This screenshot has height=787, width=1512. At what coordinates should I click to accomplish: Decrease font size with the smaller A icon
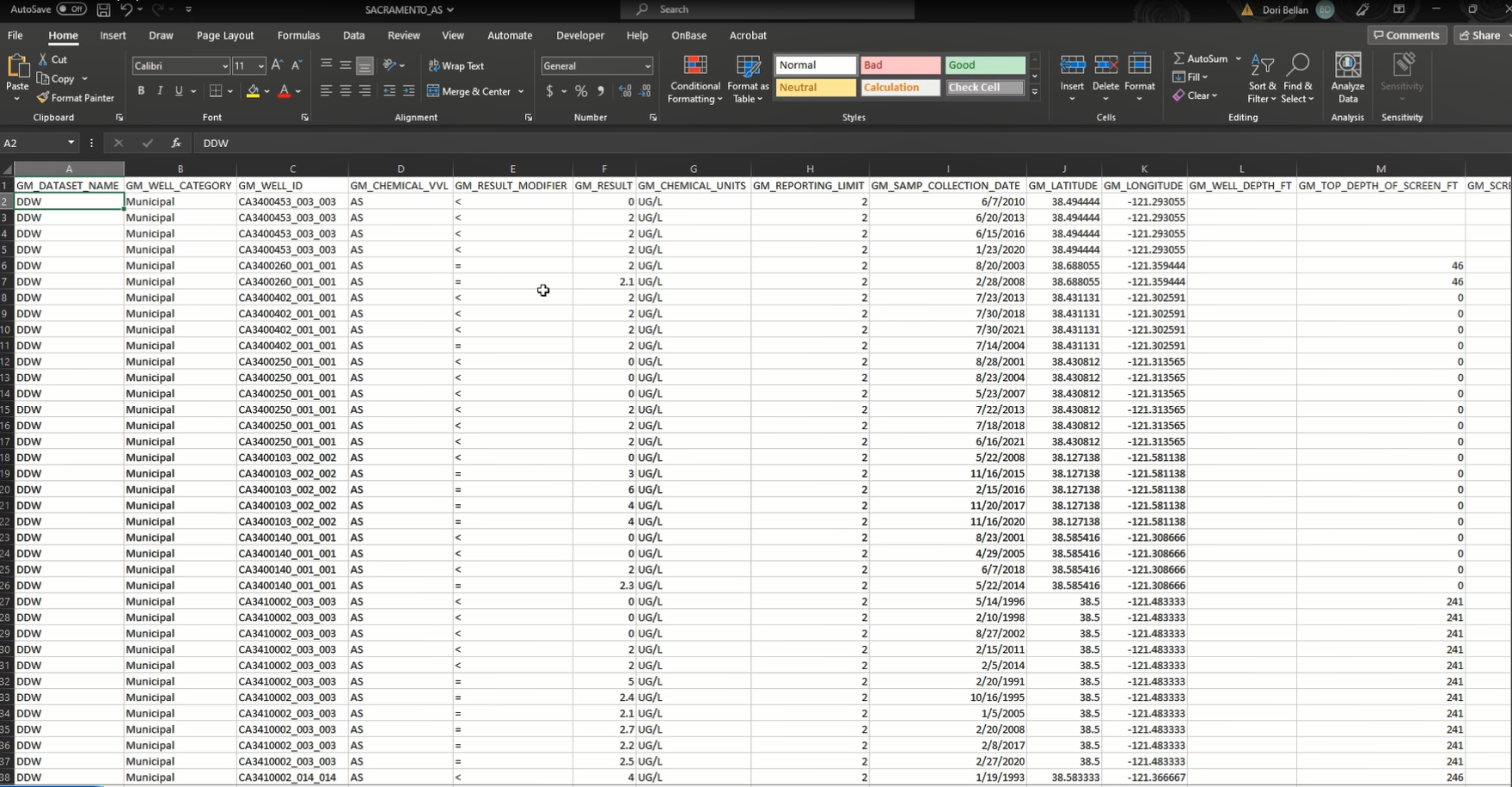[x=297, y=65]
